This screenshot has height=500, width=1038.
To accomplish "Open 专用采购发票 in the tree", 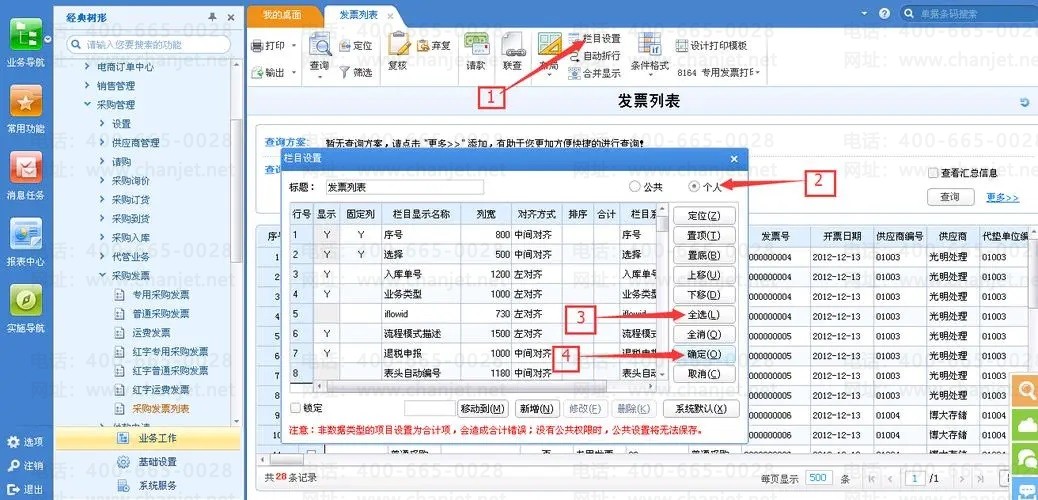I will coord(161,295).
